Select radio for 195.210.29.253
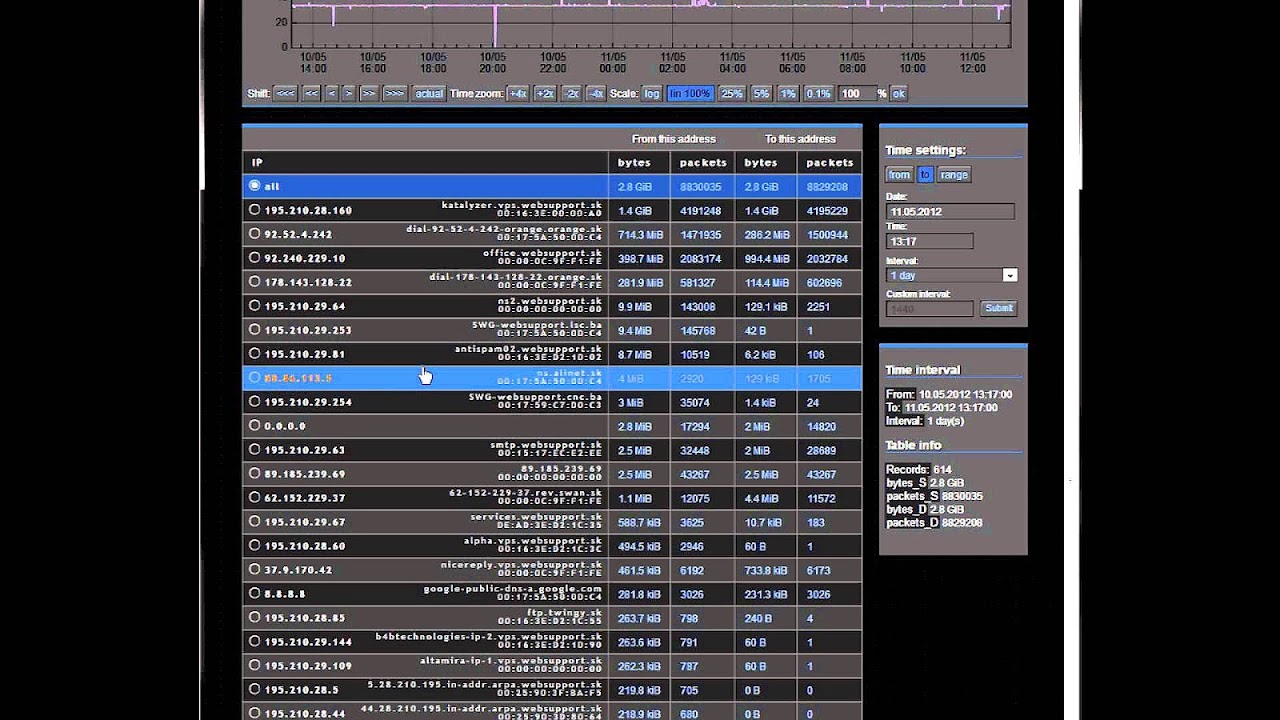Viewport: 1280px width, 720px height. [x=254, y=330]
